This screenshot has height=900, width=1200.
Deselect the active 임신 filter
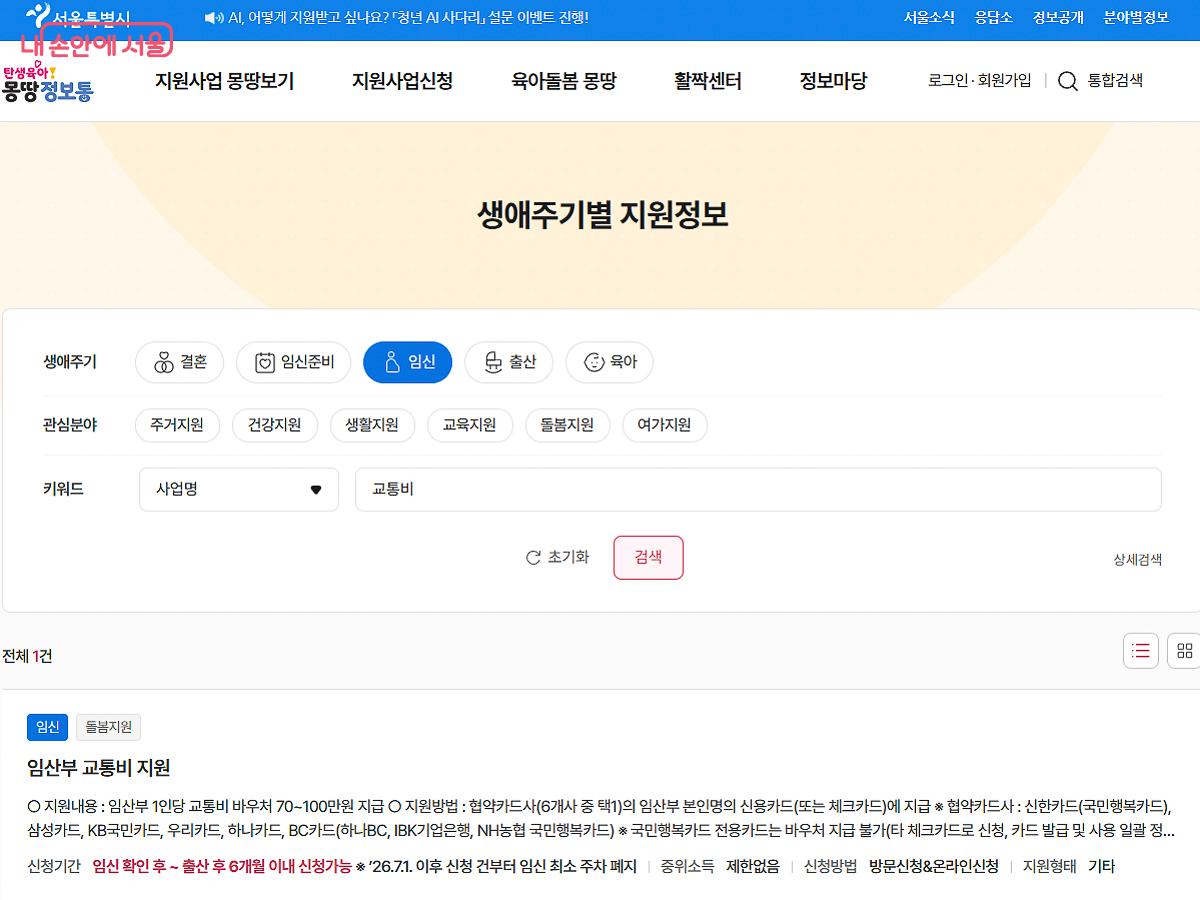click(407, 362)
